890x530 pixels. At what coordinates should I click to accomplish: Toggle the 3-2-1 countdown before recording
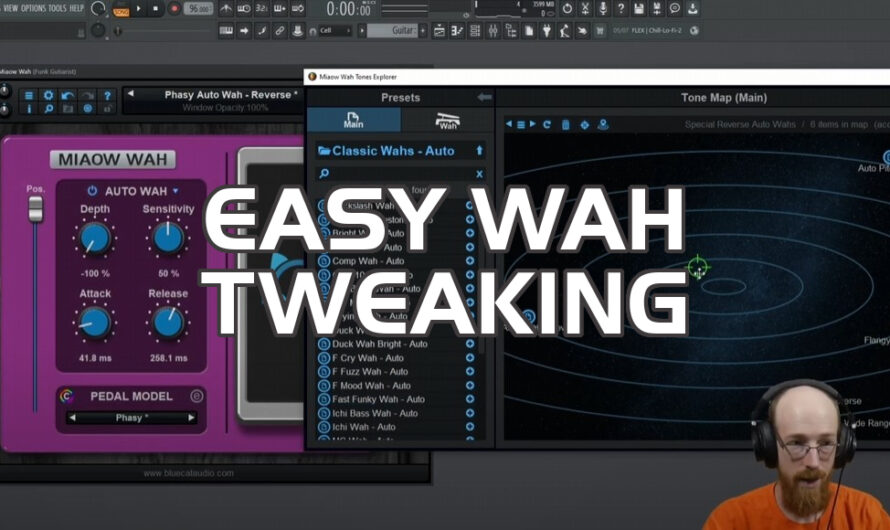click(x=262, y=9)
